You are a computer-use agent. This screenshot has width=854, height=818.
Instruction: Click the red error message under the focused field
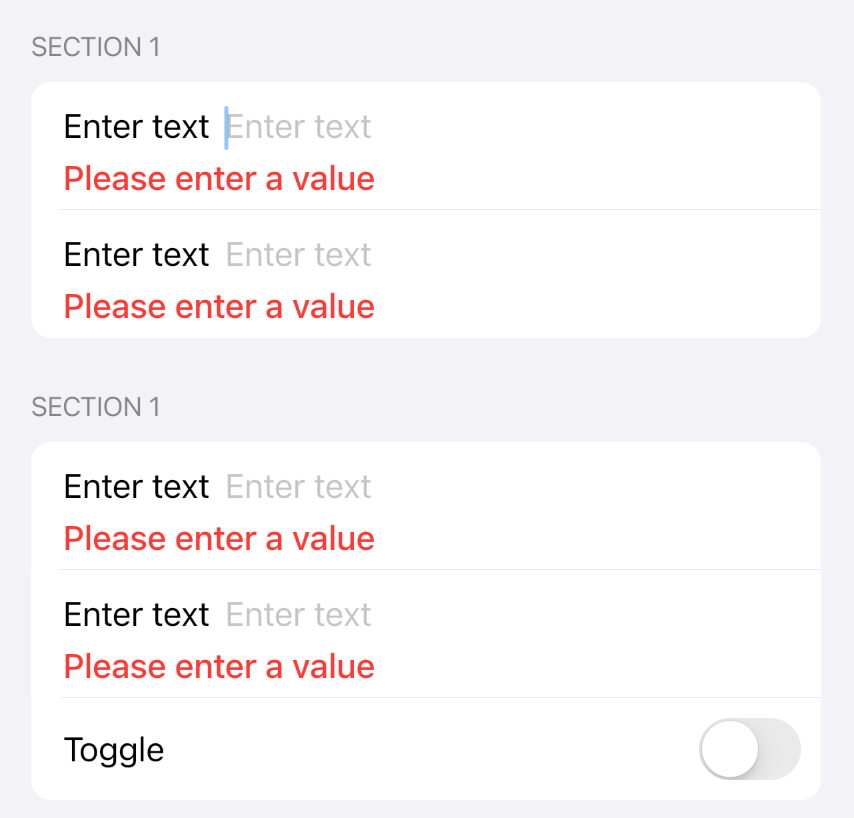[219, 179]
